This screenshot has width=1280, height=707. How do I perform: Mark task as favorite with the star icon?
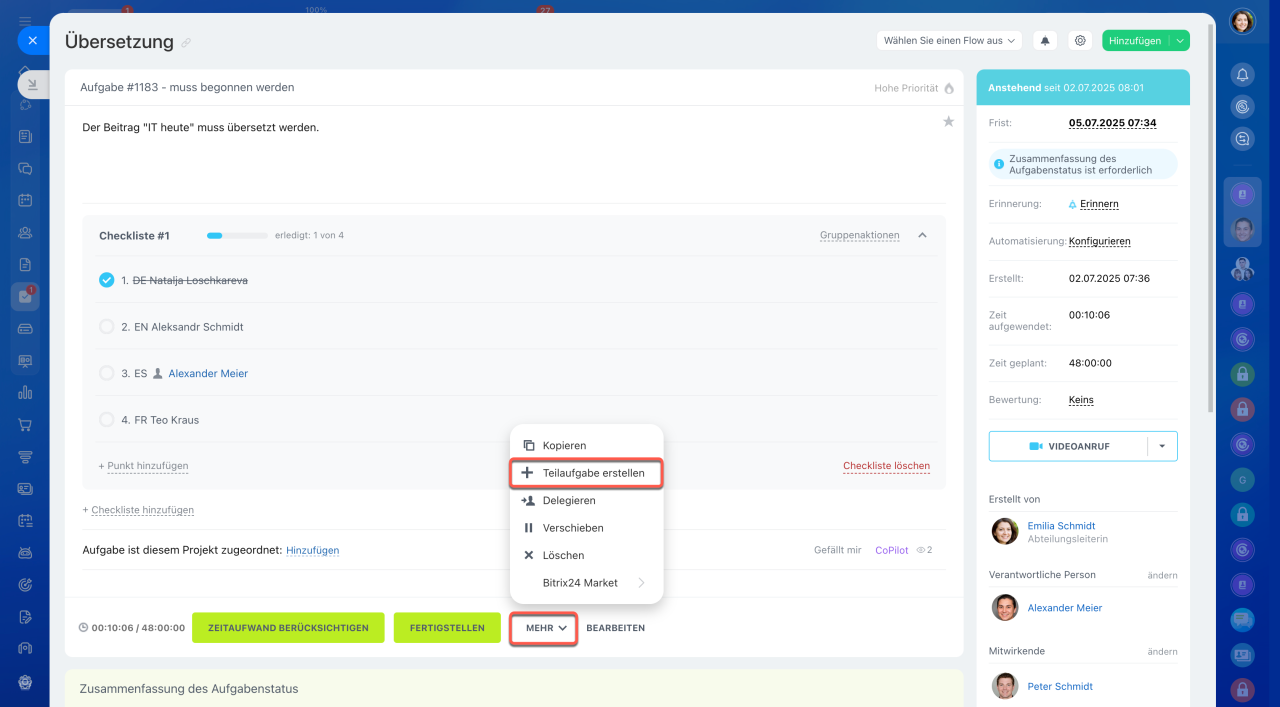[948, 121]
